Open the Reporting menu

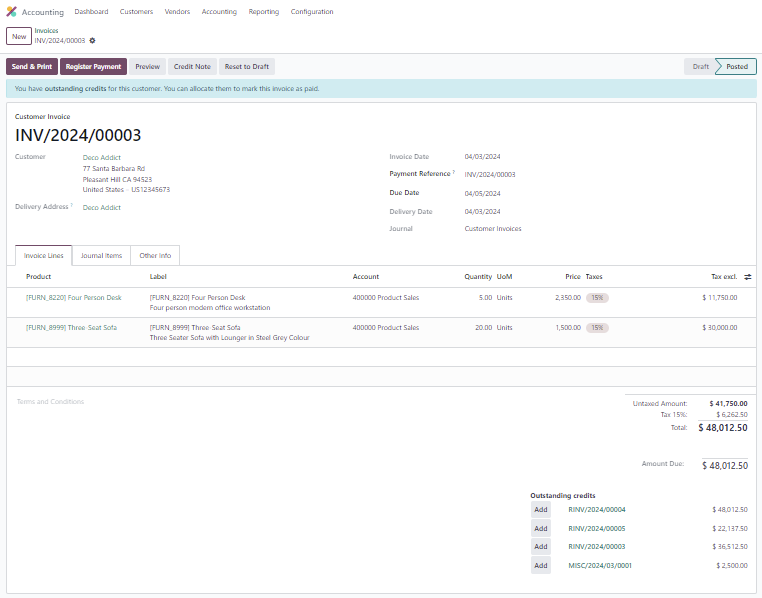[263, 12]
